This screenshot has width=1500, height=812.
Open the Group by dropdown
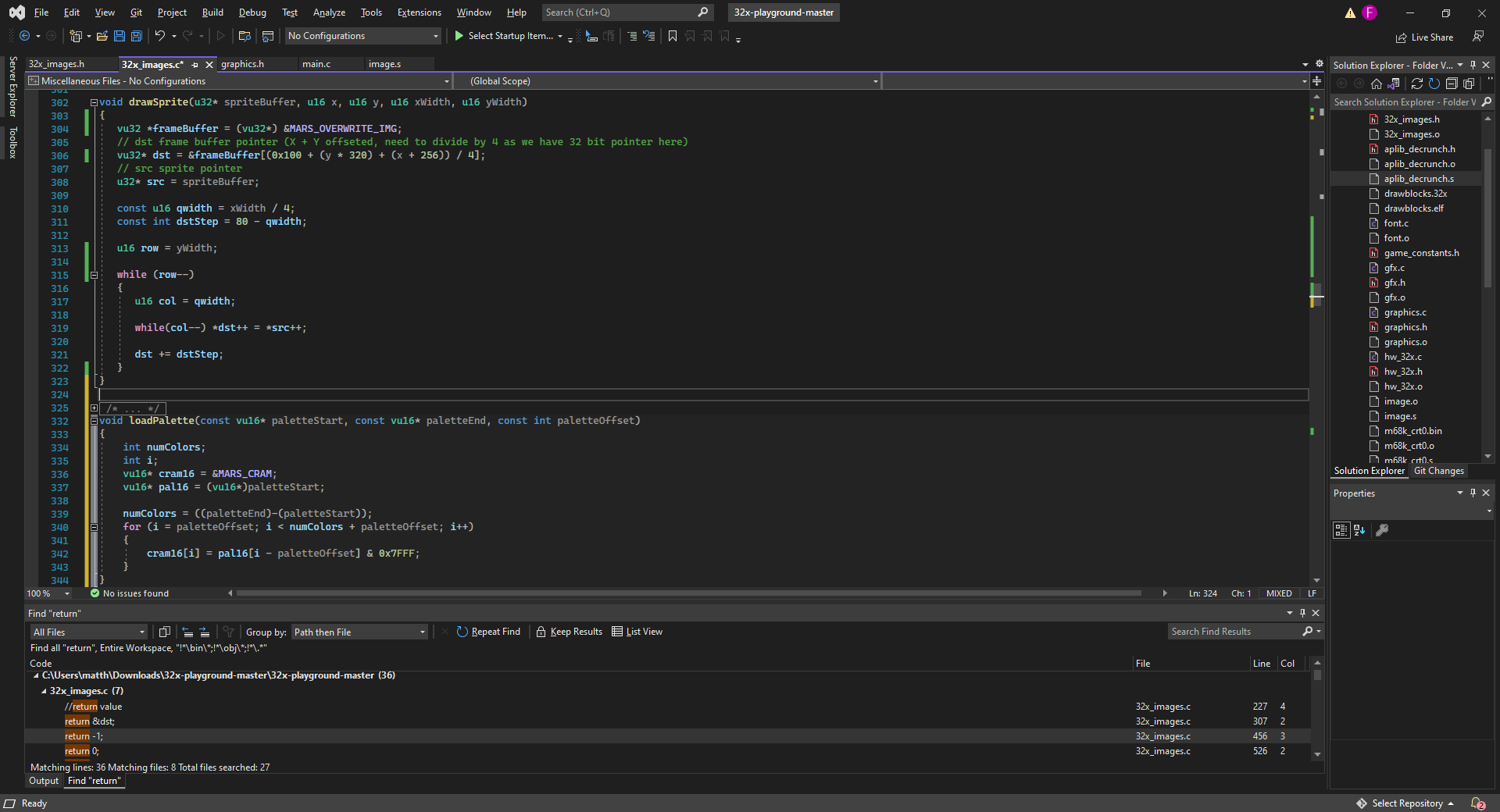coord(360,632)
